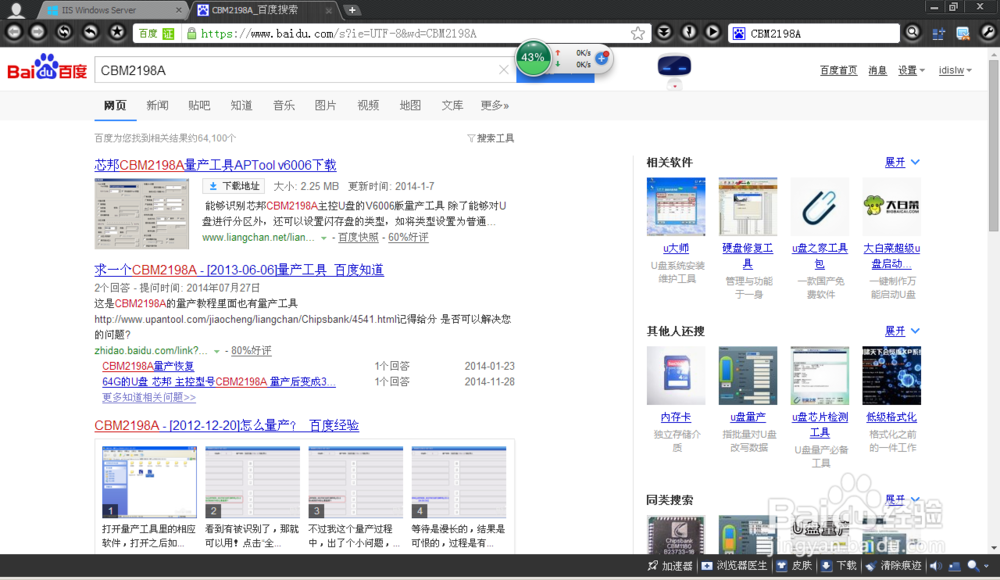Click the green 证 certification badge in address bar

tap(168, 33)
